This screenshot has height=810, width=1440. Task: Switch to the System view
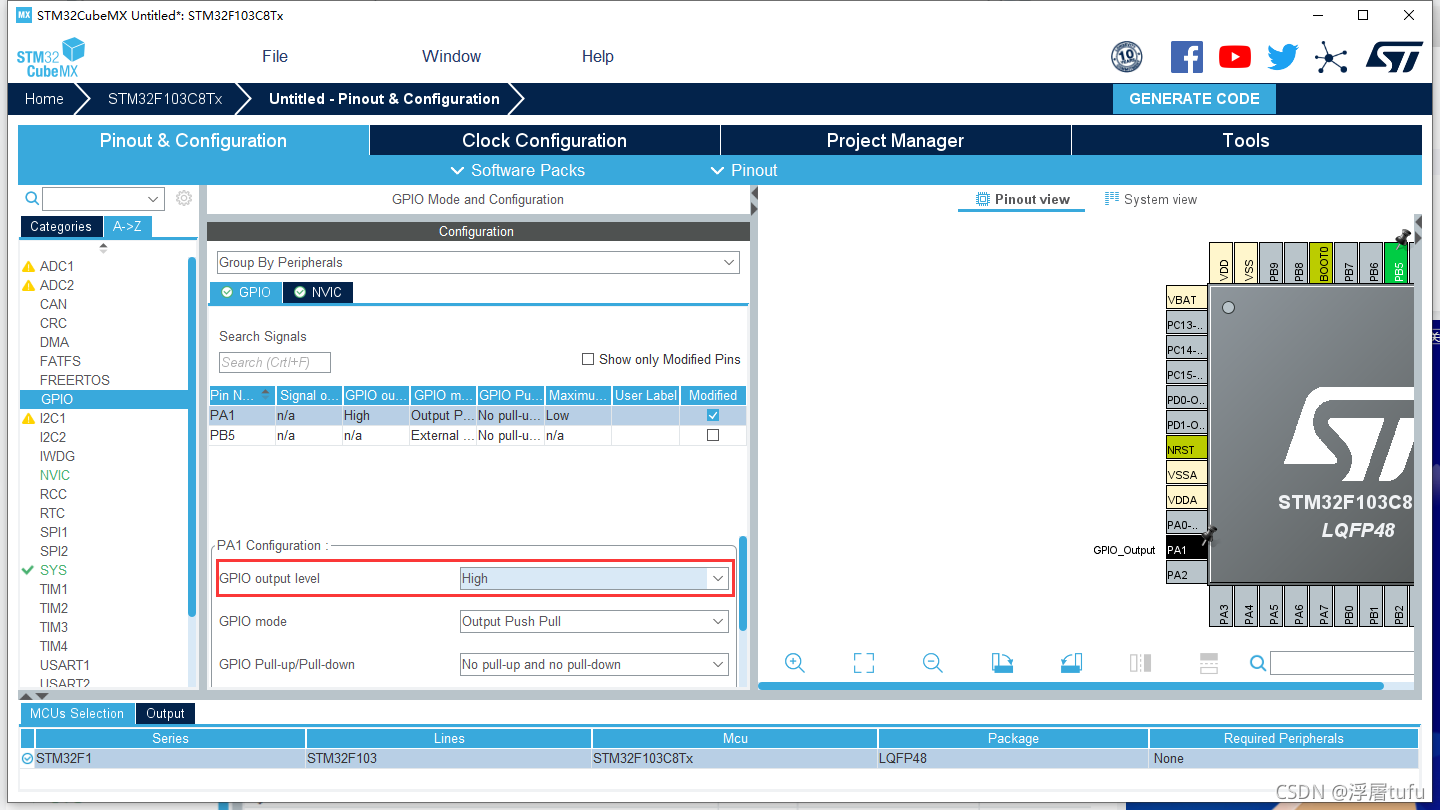(1150, 199)
